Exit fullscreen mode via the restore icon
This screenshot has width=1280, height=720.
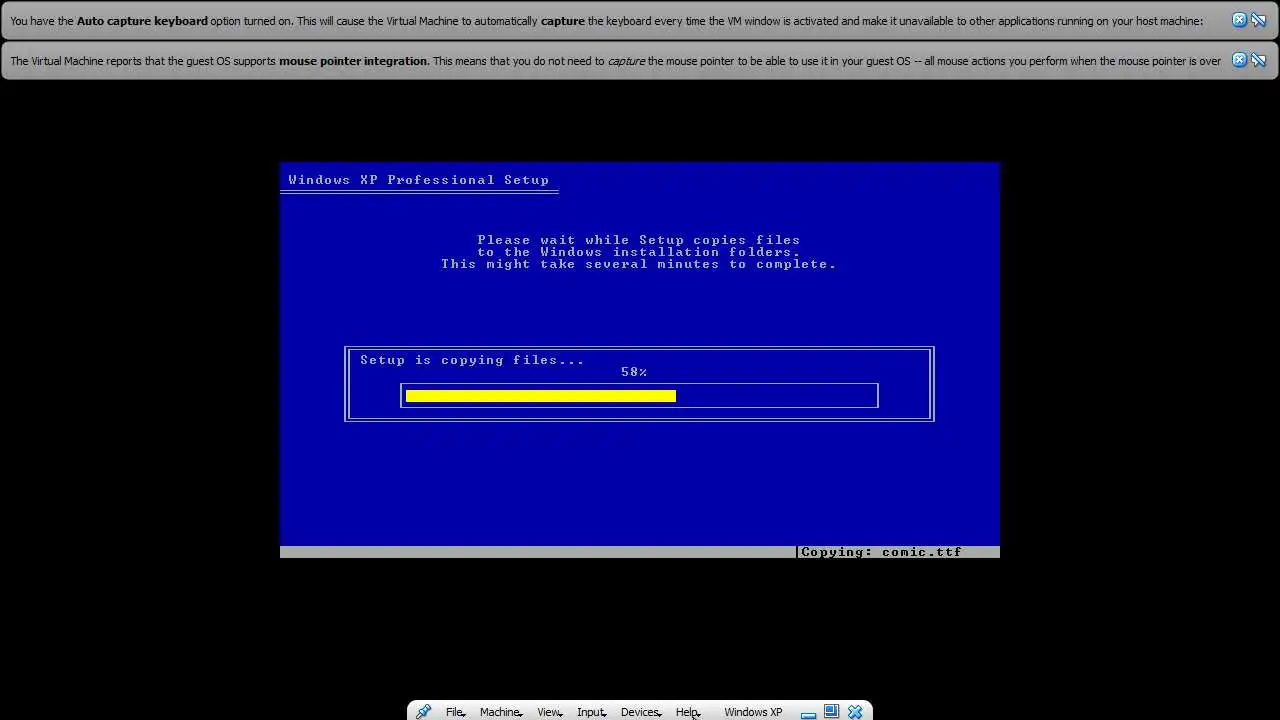[x=831, y=712]
